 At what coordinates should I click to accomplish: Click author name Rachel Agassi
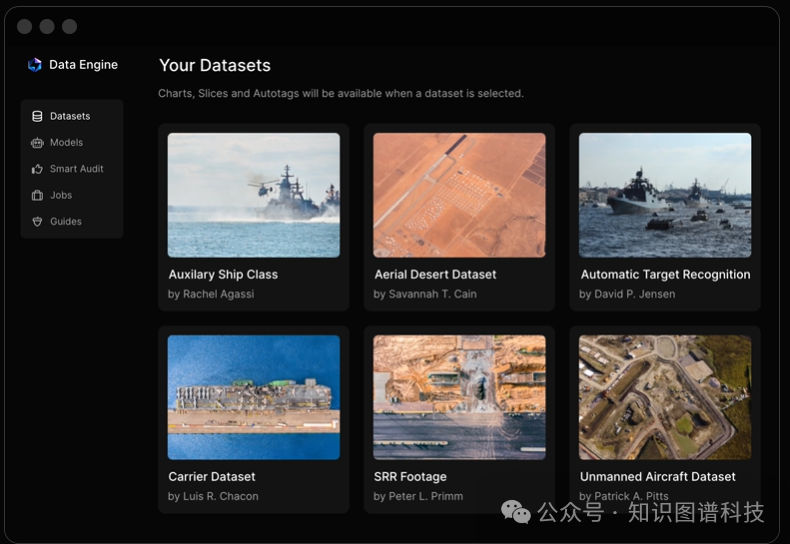[x=218, y=294]
